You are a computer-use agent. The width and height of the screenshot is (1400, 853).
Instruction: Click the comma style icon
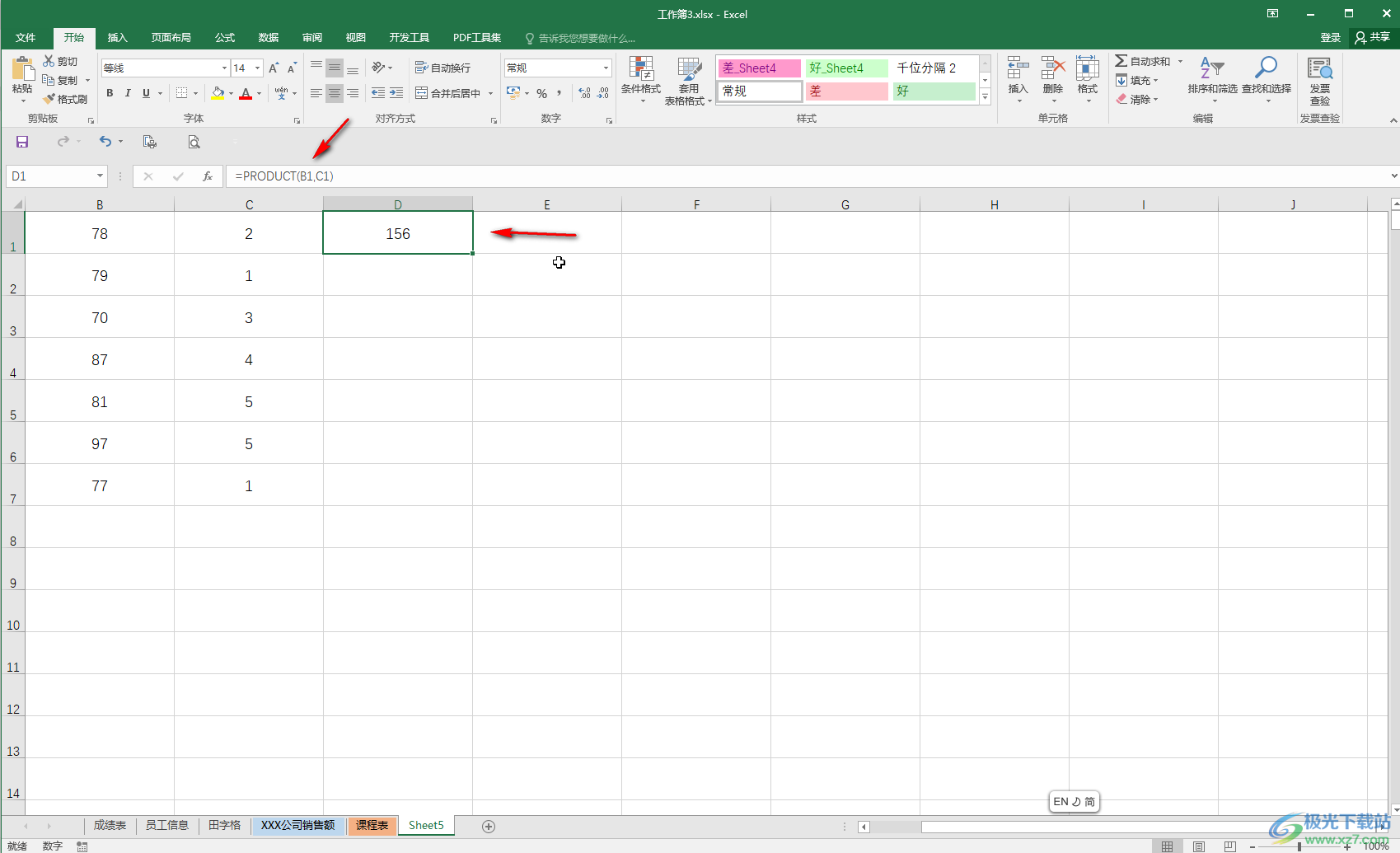coord(560,93)
